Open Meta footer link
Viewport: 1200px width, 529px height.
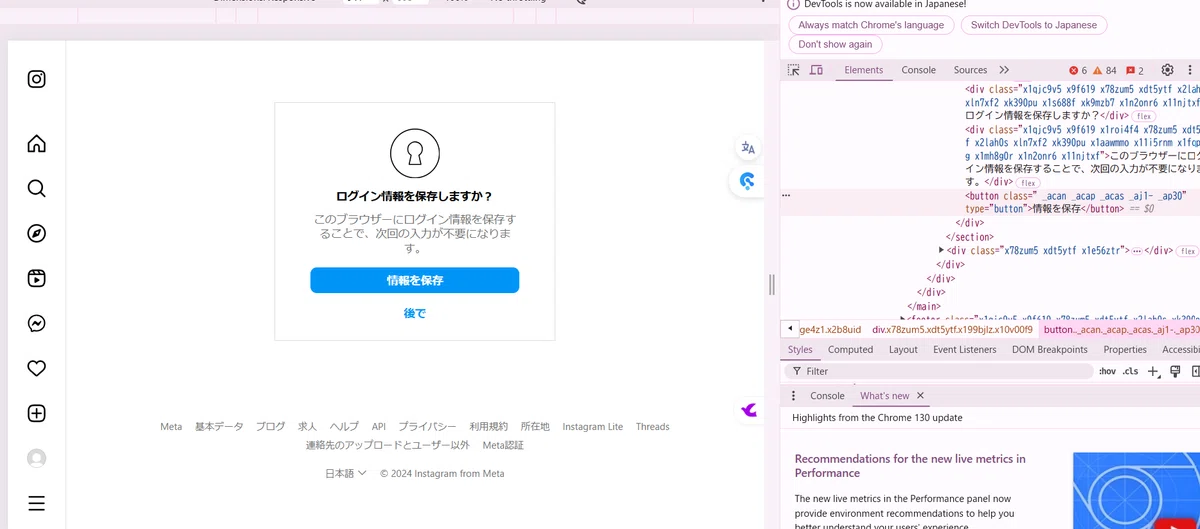pos(171,427)
